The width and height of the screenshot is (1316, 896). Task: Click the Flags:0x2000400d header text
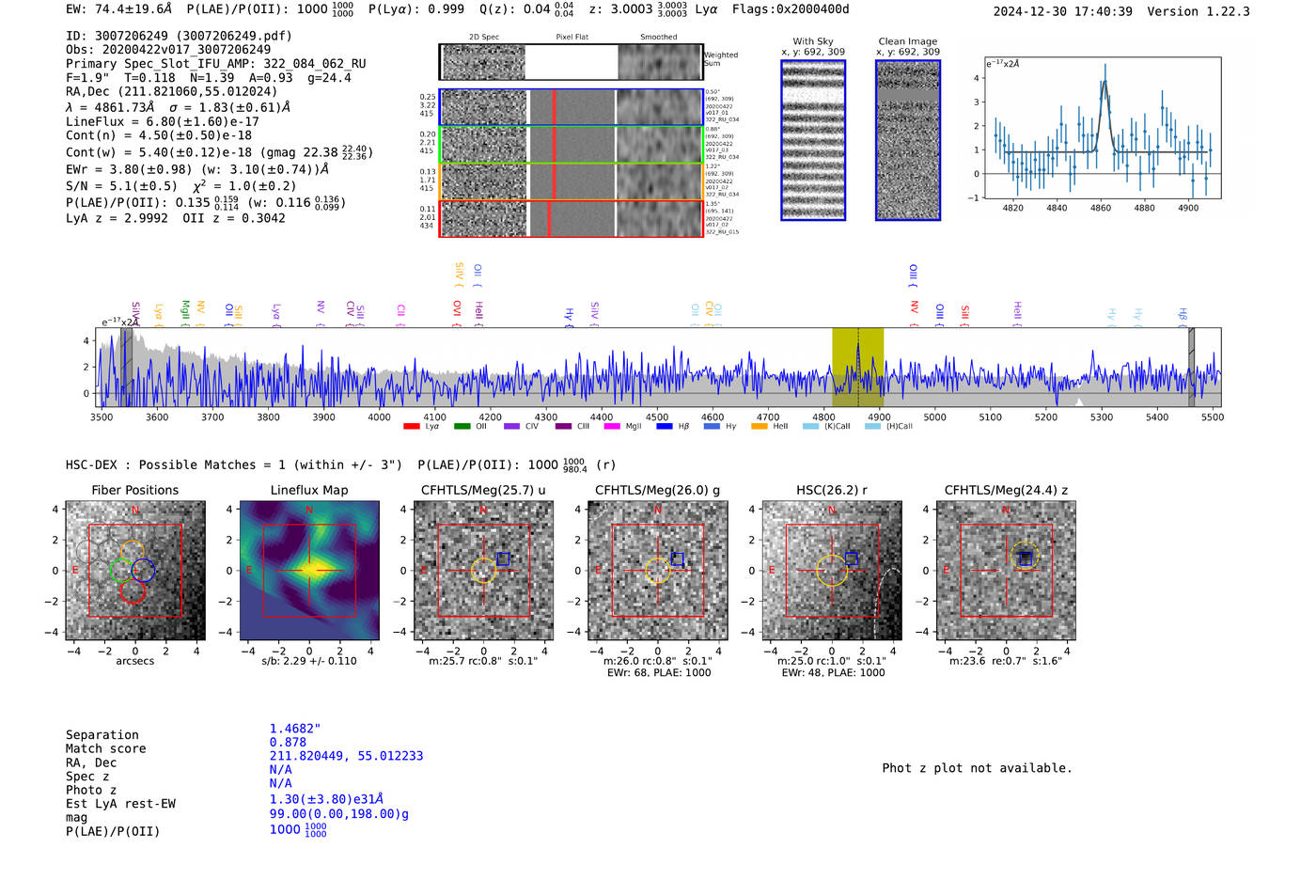(791, 9)
